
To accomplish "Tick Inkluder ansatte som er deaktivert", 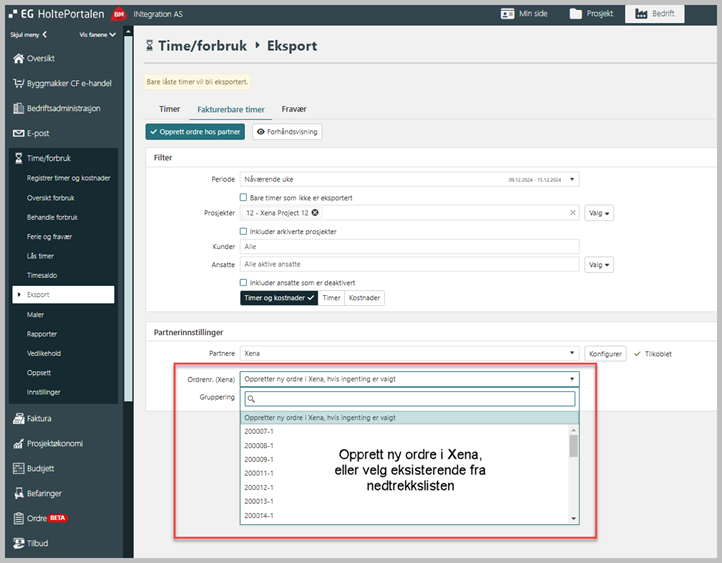I will 244,283.
